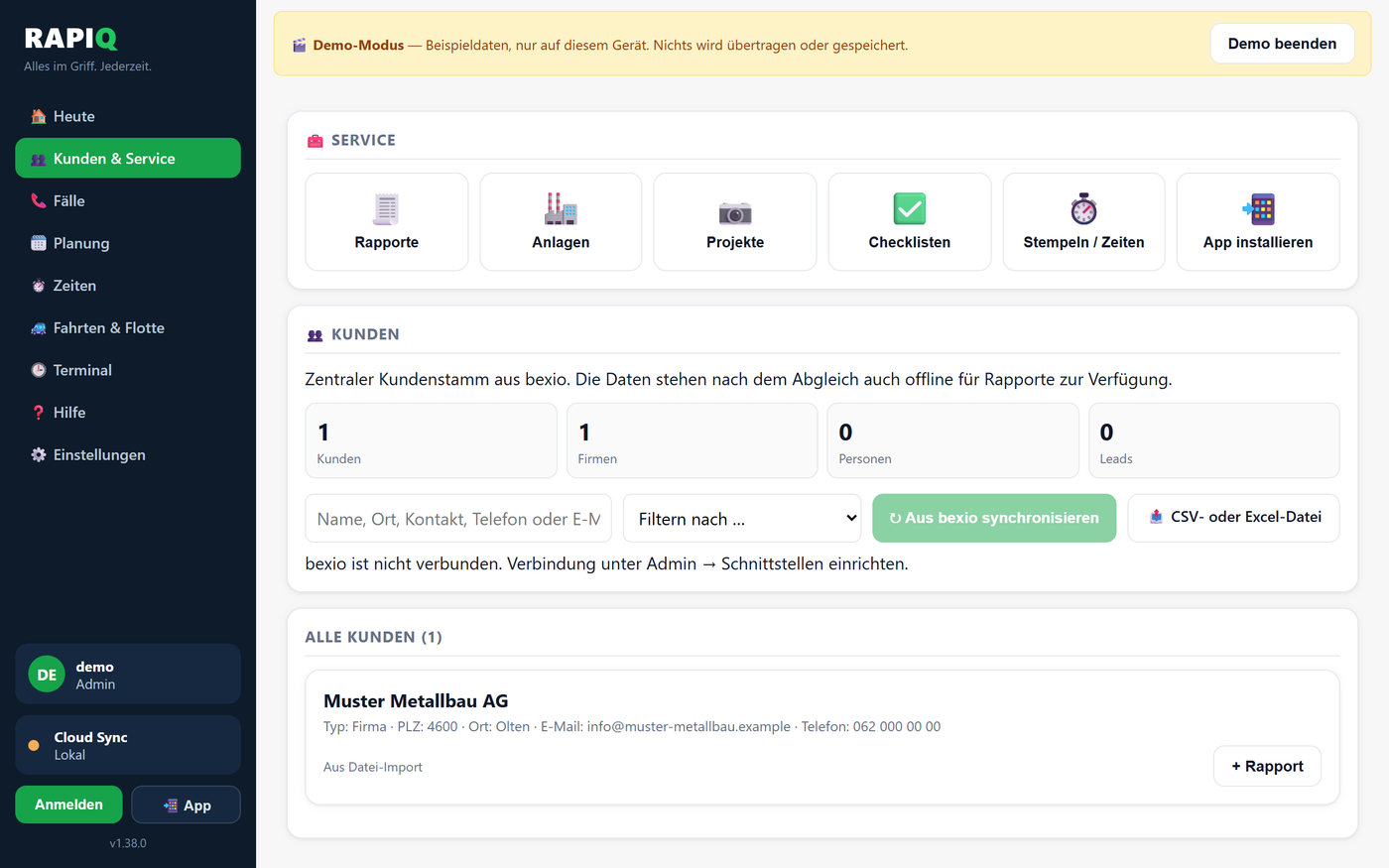Open the App installieren tile

coord(1258,221)
